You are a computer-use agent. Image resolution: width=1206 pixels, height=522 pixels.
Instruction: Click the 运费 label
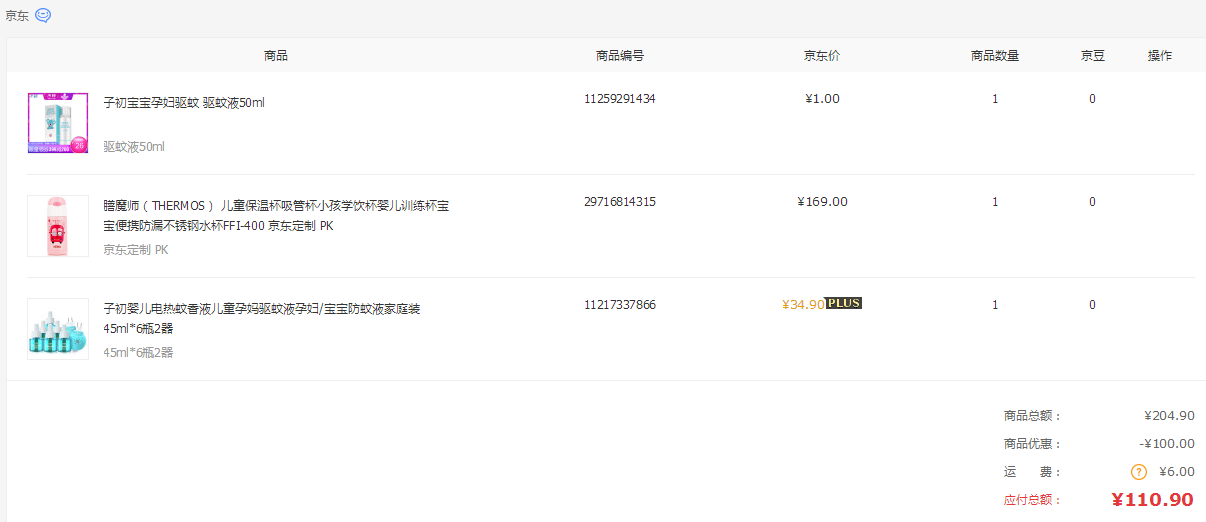1033,472
